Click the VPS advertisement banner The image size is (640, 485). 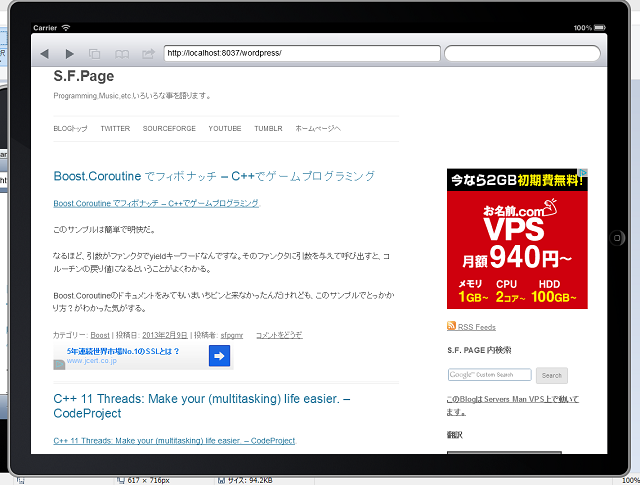click(517, 238)
